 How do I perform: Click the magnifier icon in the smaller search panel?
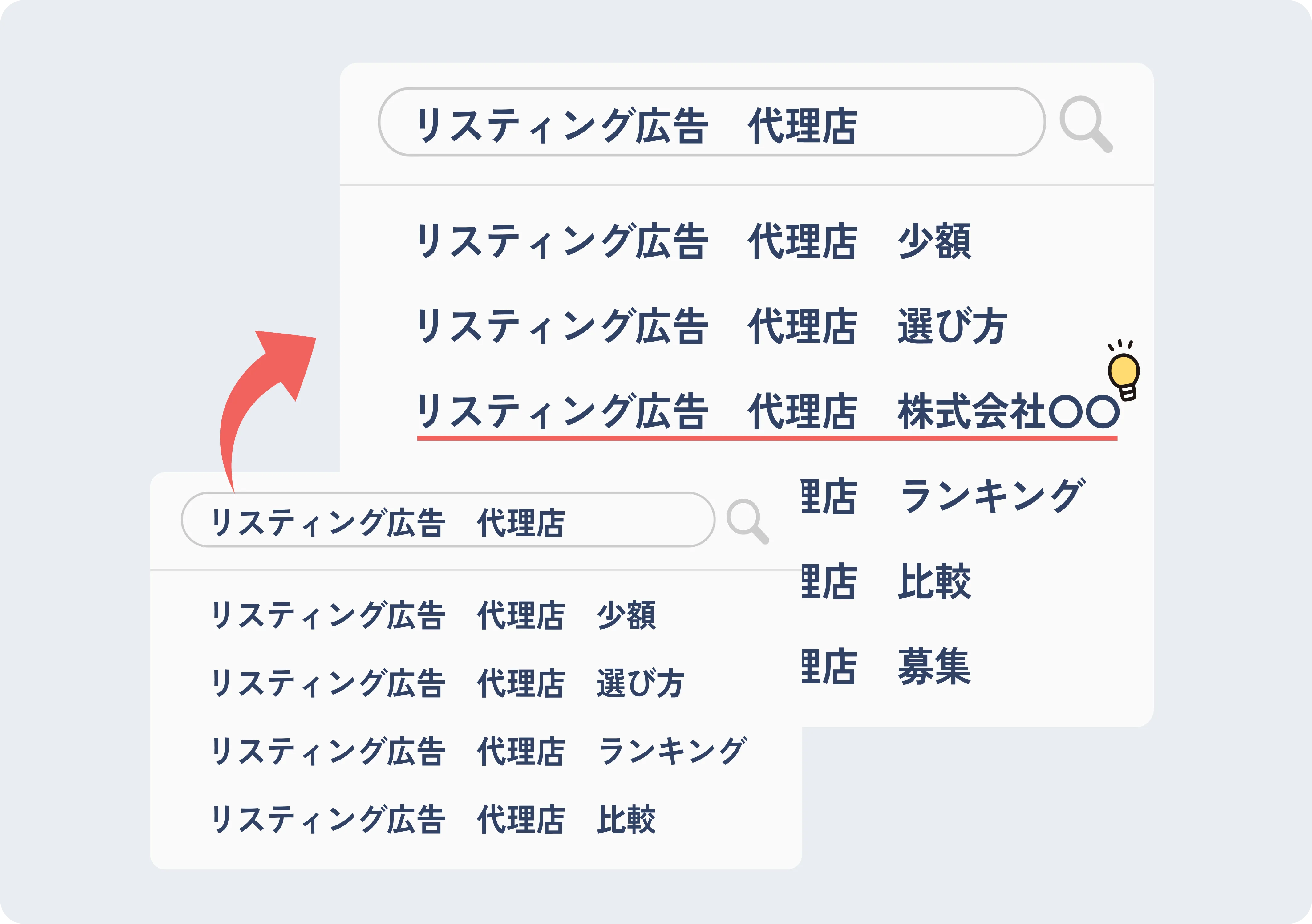(746, 521)
